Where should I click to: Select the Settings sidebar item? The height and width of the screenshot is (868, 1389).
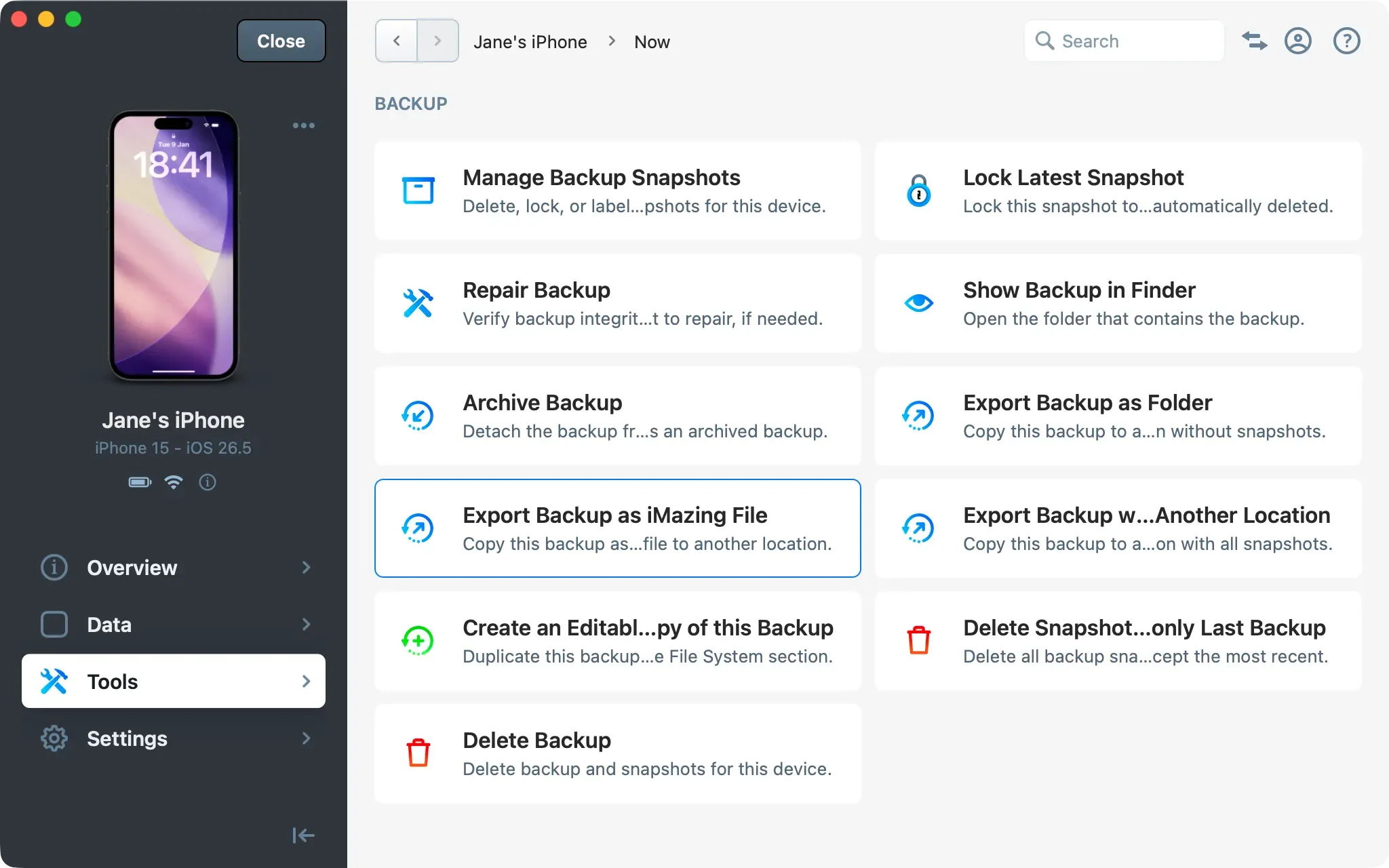pyautogui.click(x=174, y=738)
